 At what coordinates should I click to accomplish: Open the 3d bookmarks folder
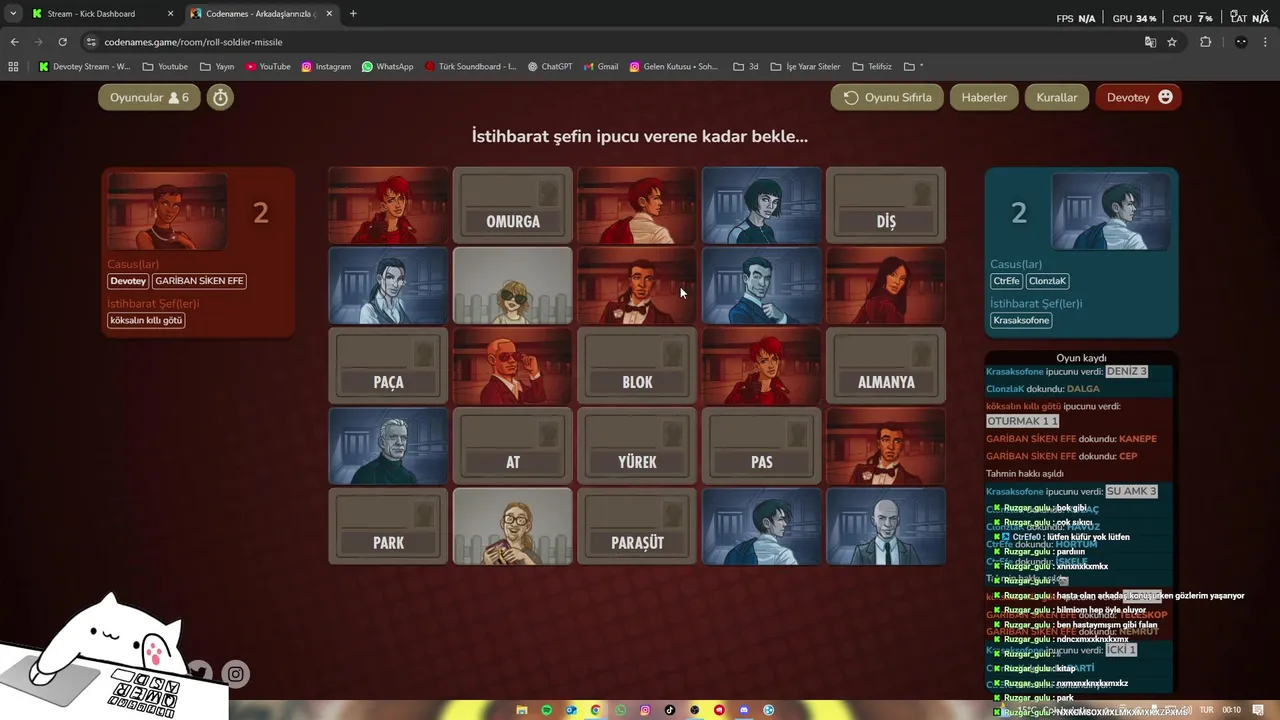pyautogui.click(x=746, y=67)
